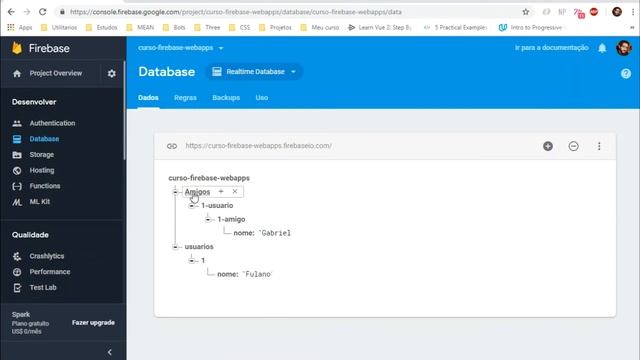Click the notifications bell icon
Viewport: 640px width, 360px height.
pyautogui.click(x=602, y=48)
